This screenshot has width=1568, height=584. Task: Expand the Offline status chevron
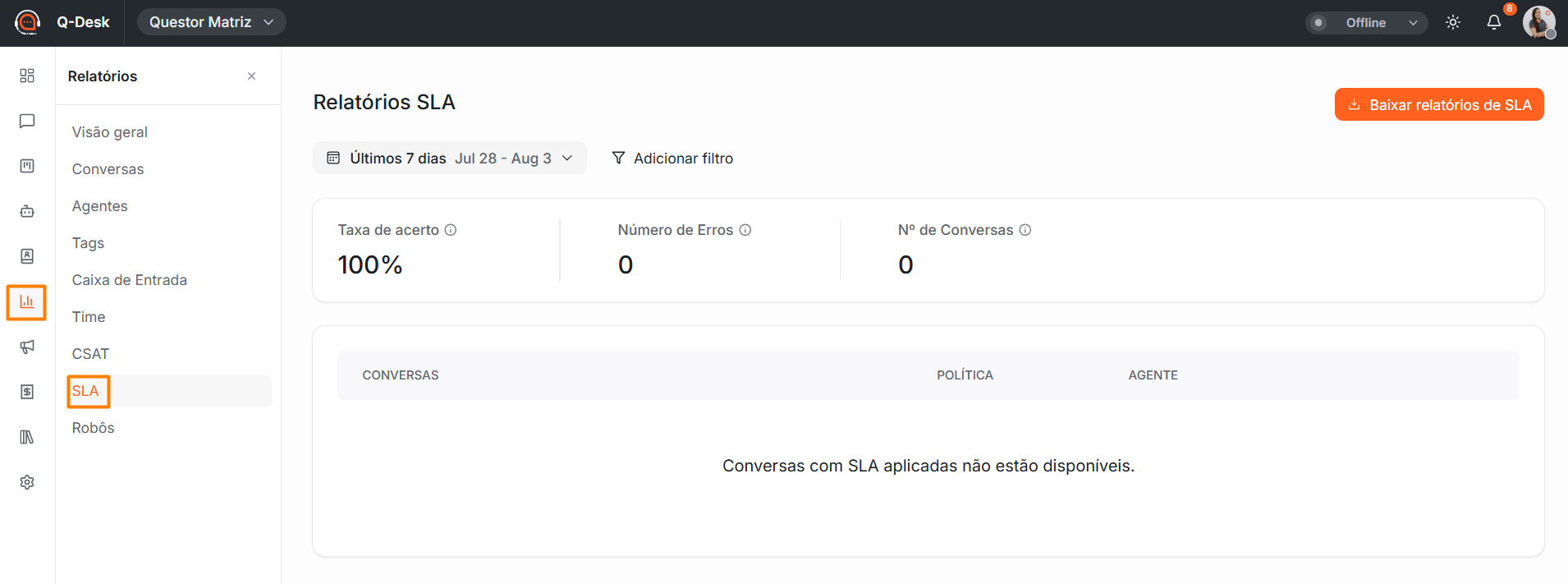(x=1413, y=23)
